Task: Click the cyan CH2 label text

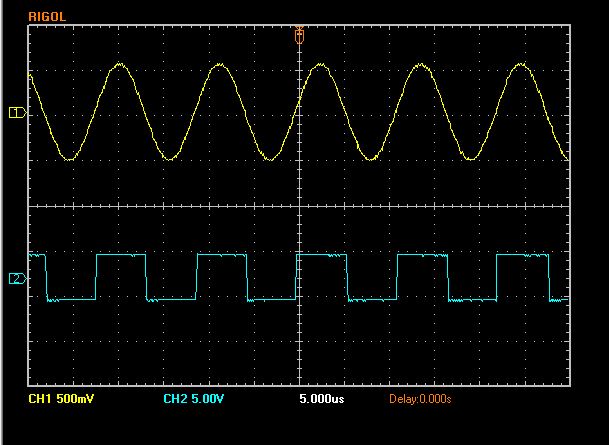Action: point(176,400)
